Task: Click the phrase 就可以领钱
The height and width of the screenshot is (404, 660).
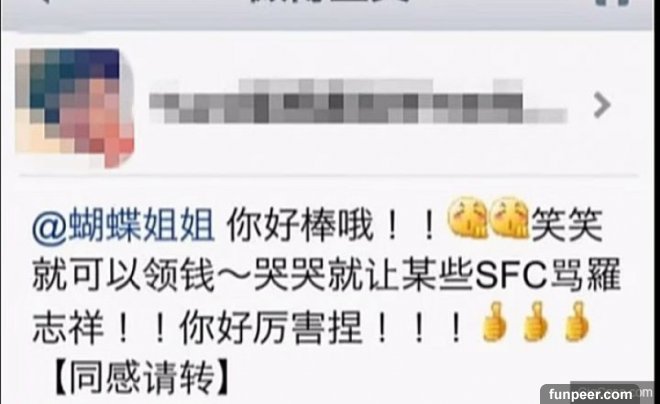Action: (x=124, y=276)
